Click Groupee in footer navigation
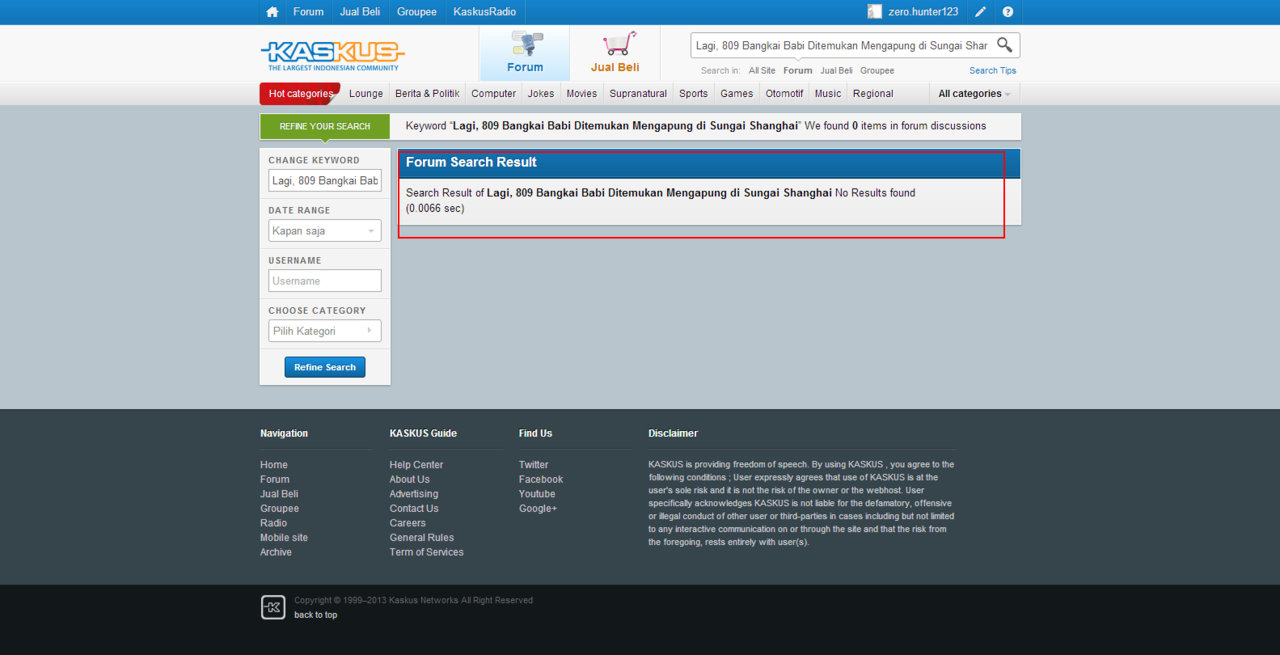Image resolution: width=1280 pixels, height=655 pixels. pos(280,509)
